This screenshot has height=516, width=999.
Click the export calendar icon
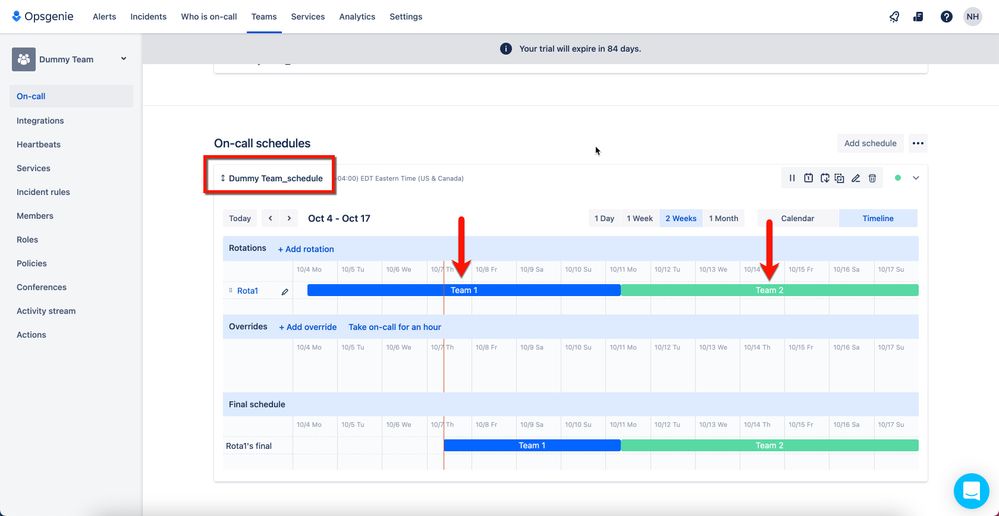824,178
